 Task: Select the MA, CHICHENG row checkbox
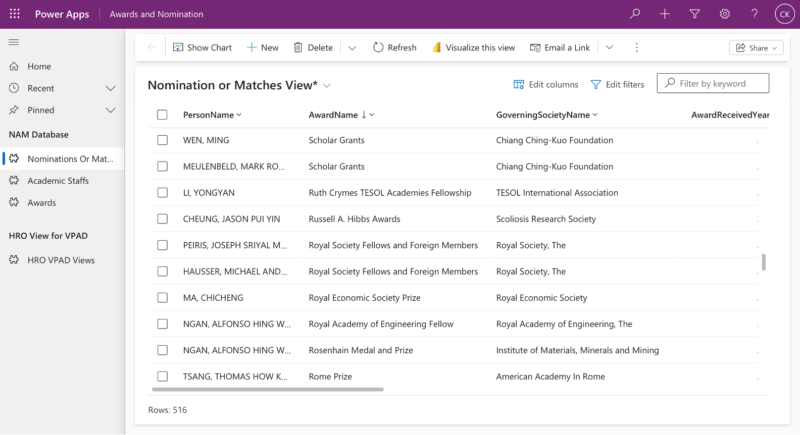(162, 298)
